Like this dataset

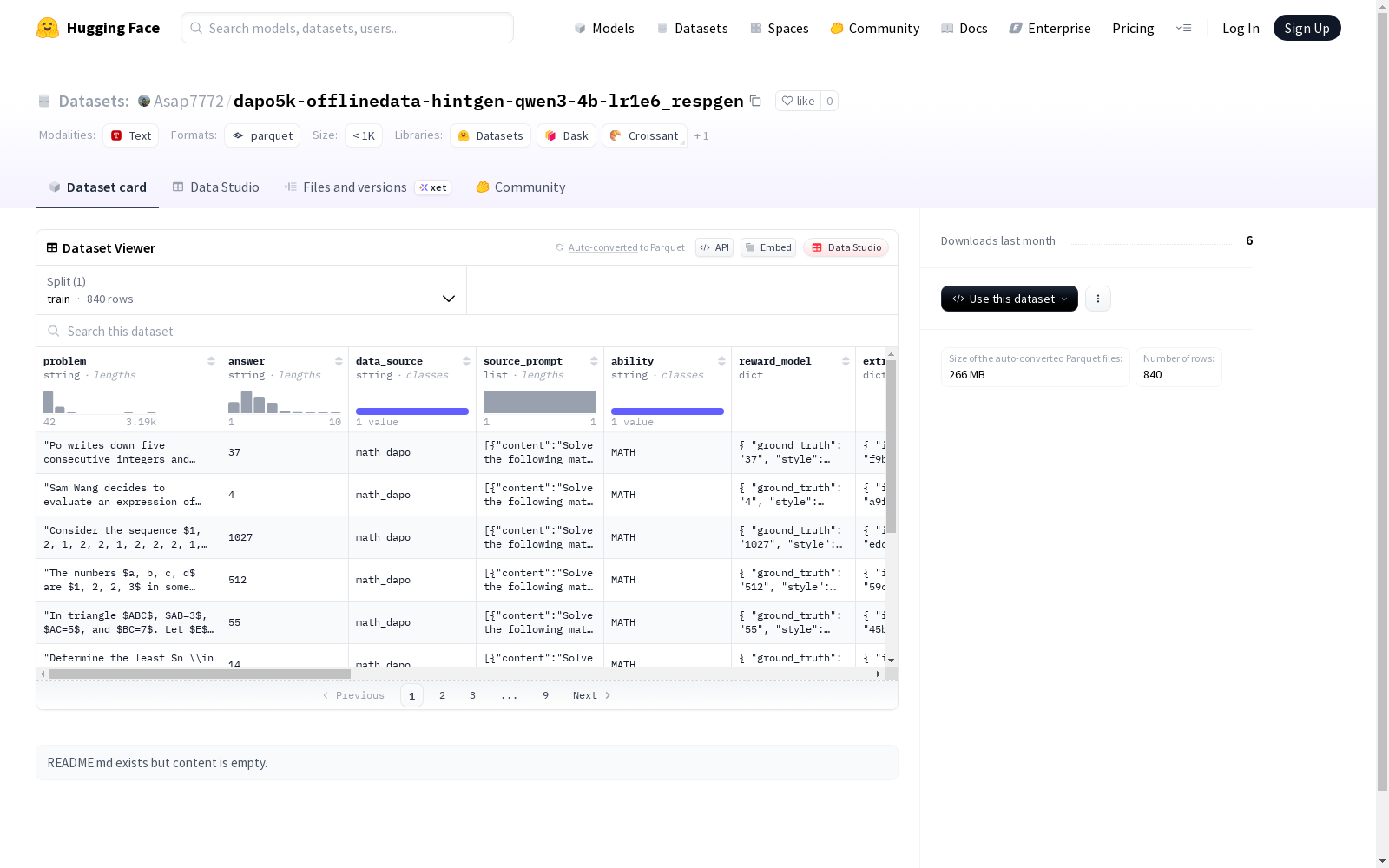coord(798,101)
